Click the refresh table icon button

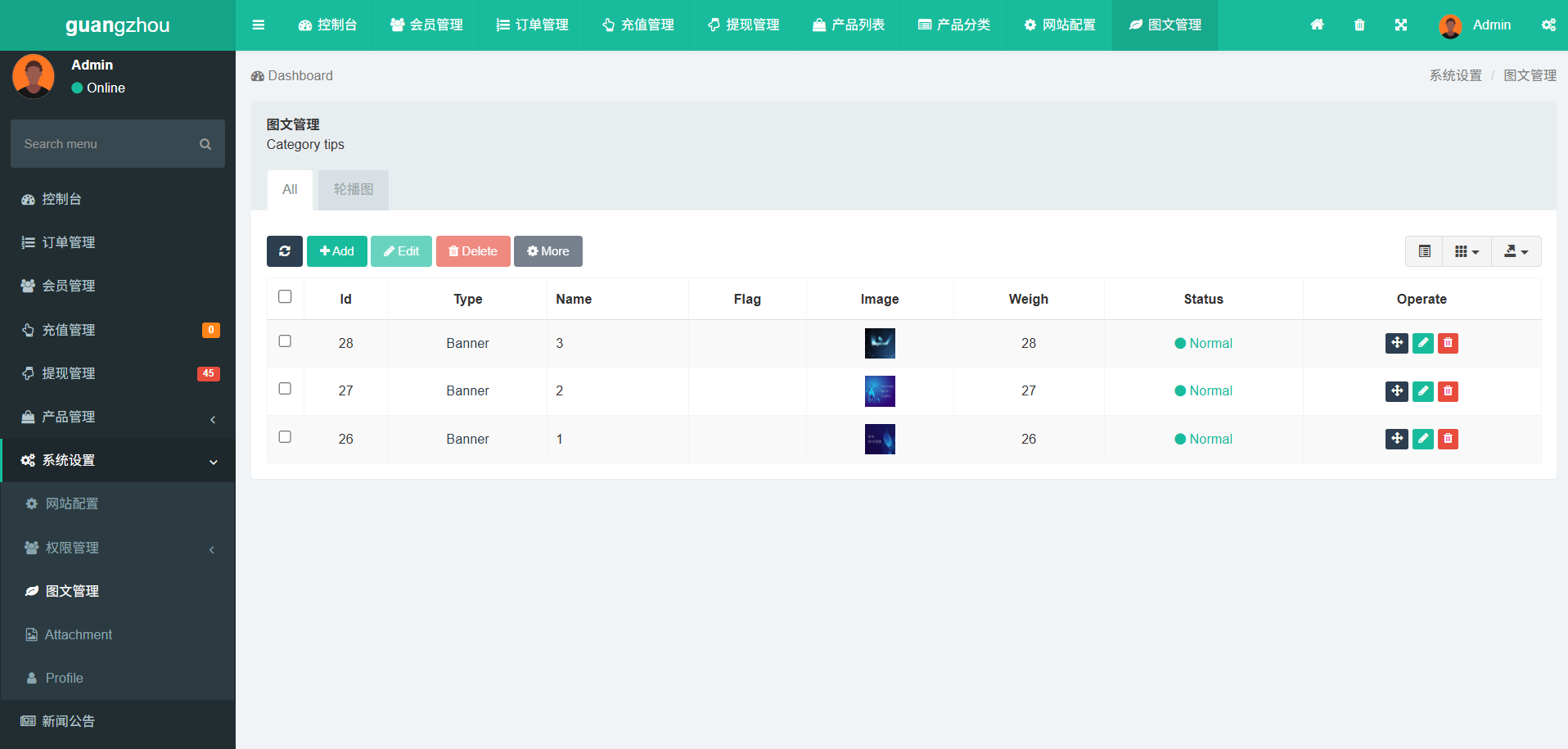coord(284,251)
